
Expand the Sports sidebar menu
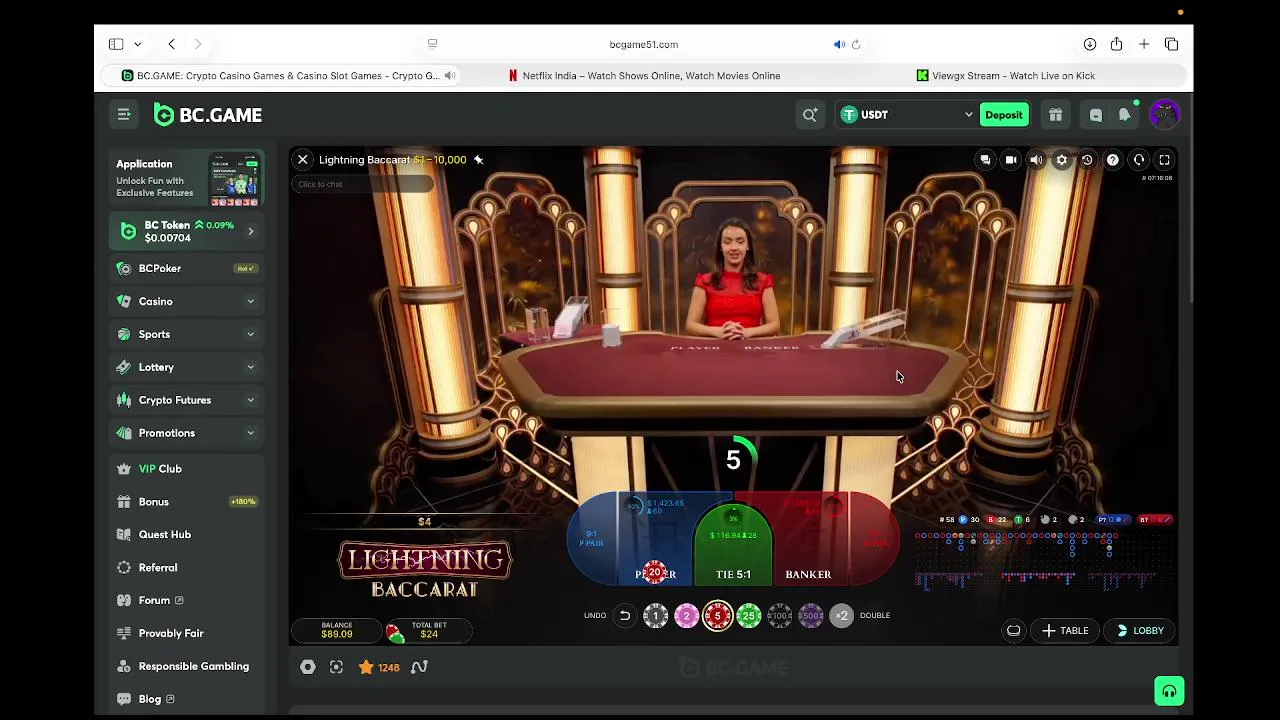(x=186, y=334)
